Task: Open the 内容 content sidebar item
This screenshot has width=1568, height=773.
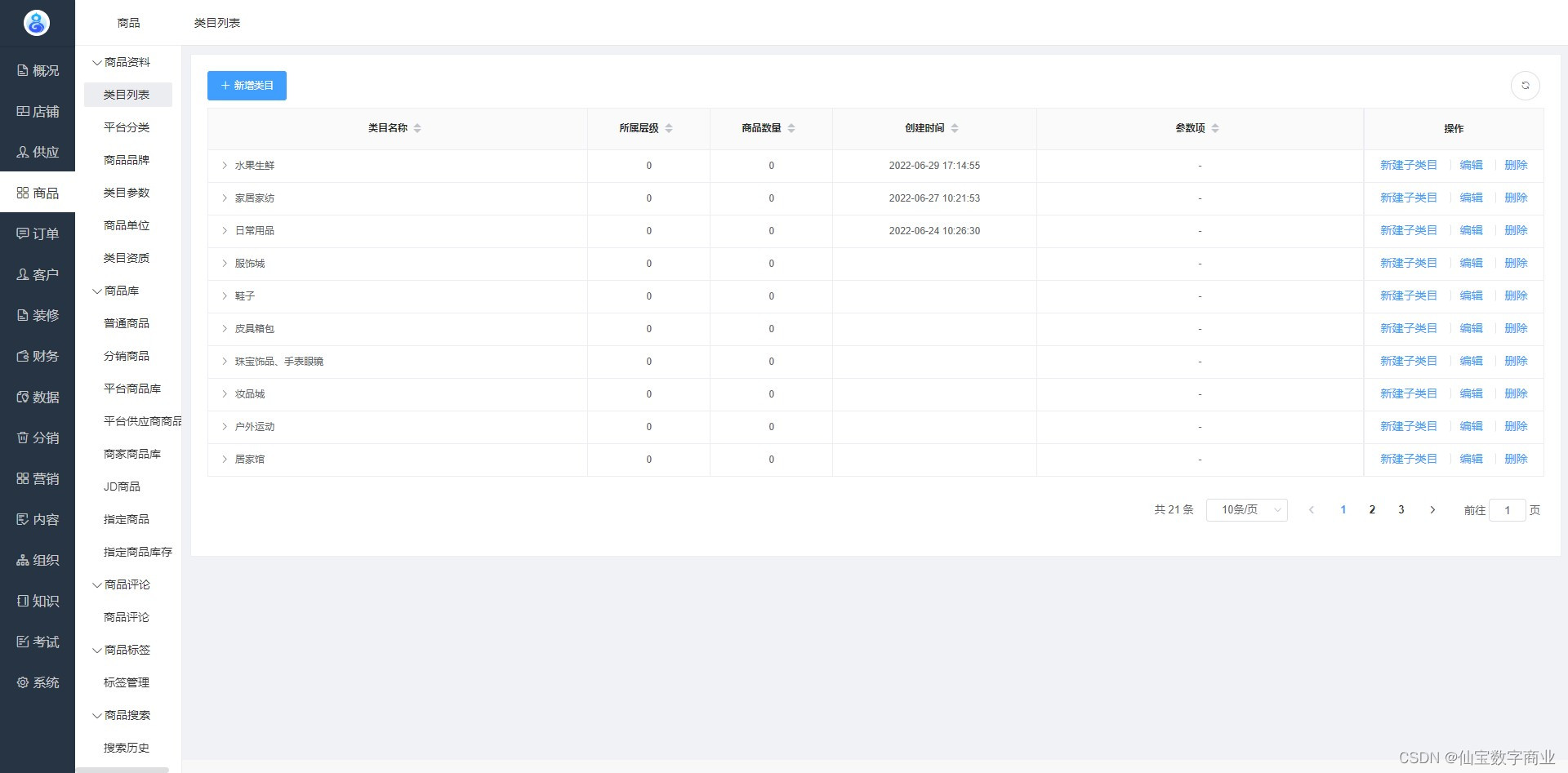Action: (38, 520)
